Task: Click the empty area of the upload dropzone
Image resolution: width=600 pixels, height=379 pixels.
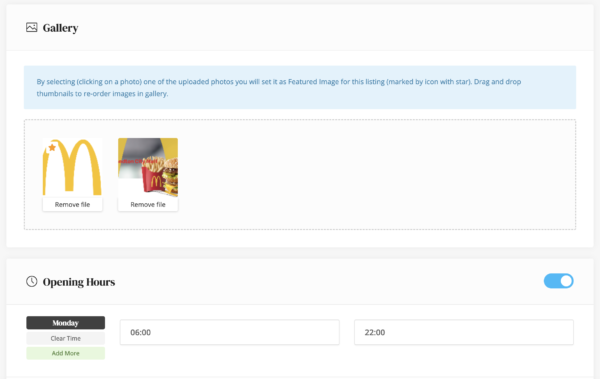Action: [x=375, y=175]
